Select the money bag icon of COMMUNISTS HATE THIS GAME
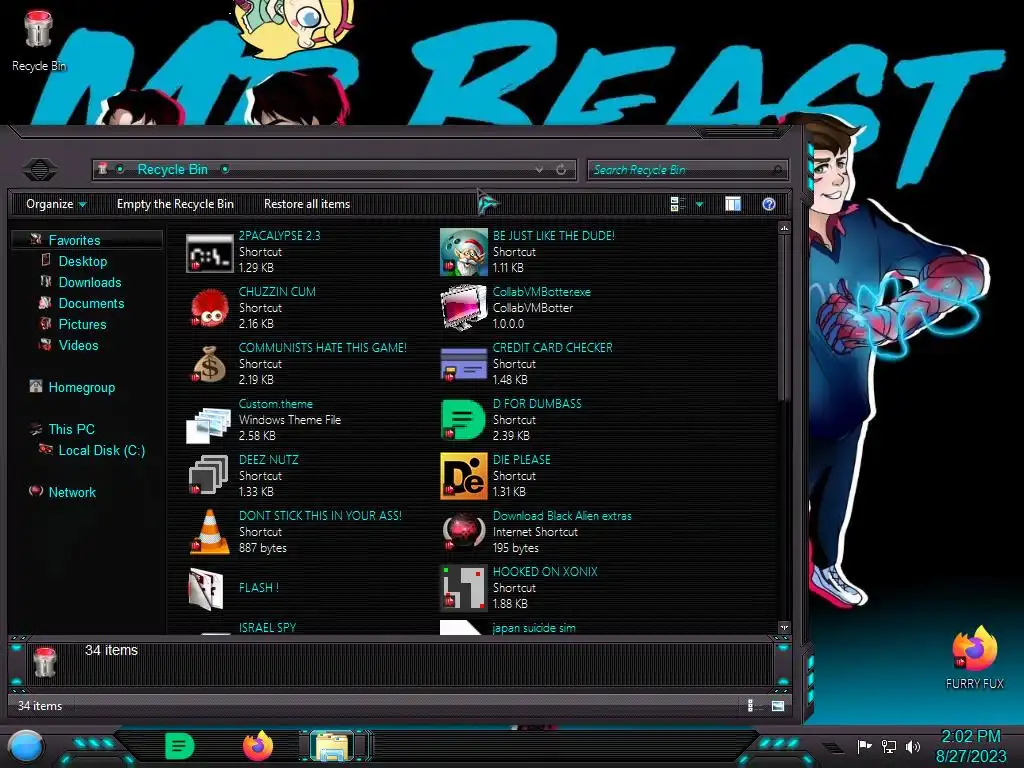 210,364
